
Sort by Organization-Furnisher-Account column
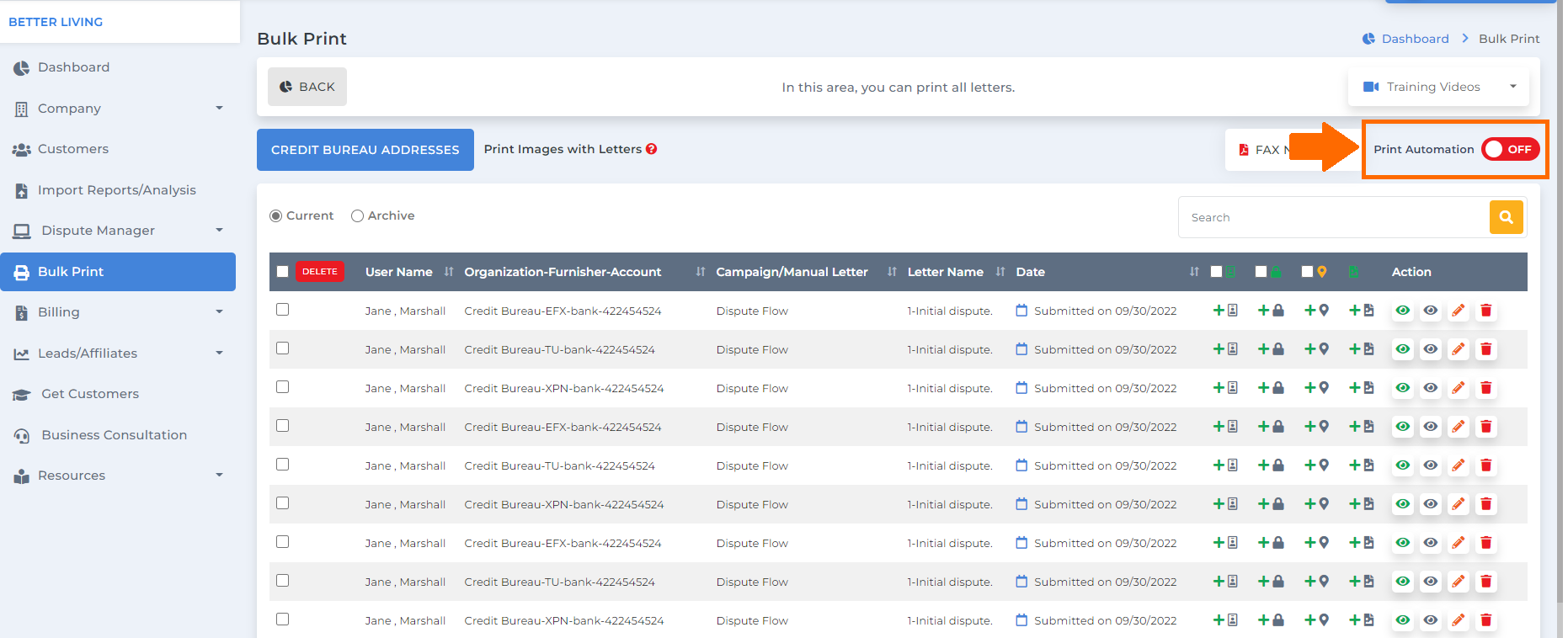pos(701,272)
